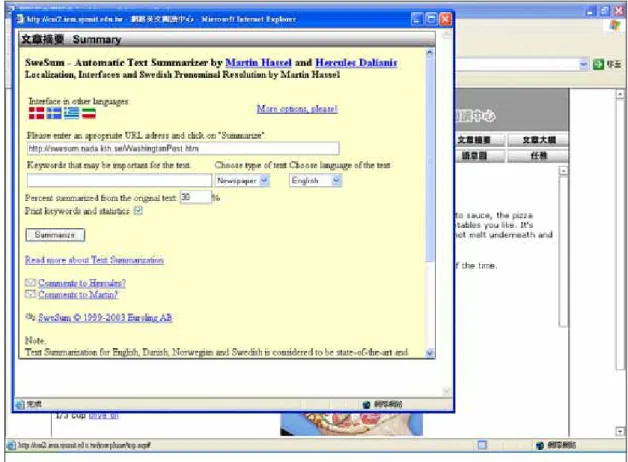Open 文章摘要 tab in background page
Screen dimensions: 628x462
[x=479, y=140]
